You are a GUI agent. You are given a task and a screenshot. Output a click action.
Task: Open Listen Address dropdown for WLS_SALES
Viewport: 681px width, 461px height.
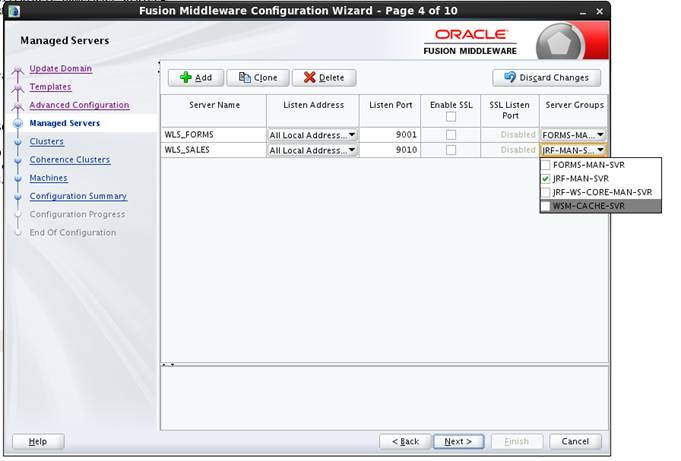tap(312, 150)
